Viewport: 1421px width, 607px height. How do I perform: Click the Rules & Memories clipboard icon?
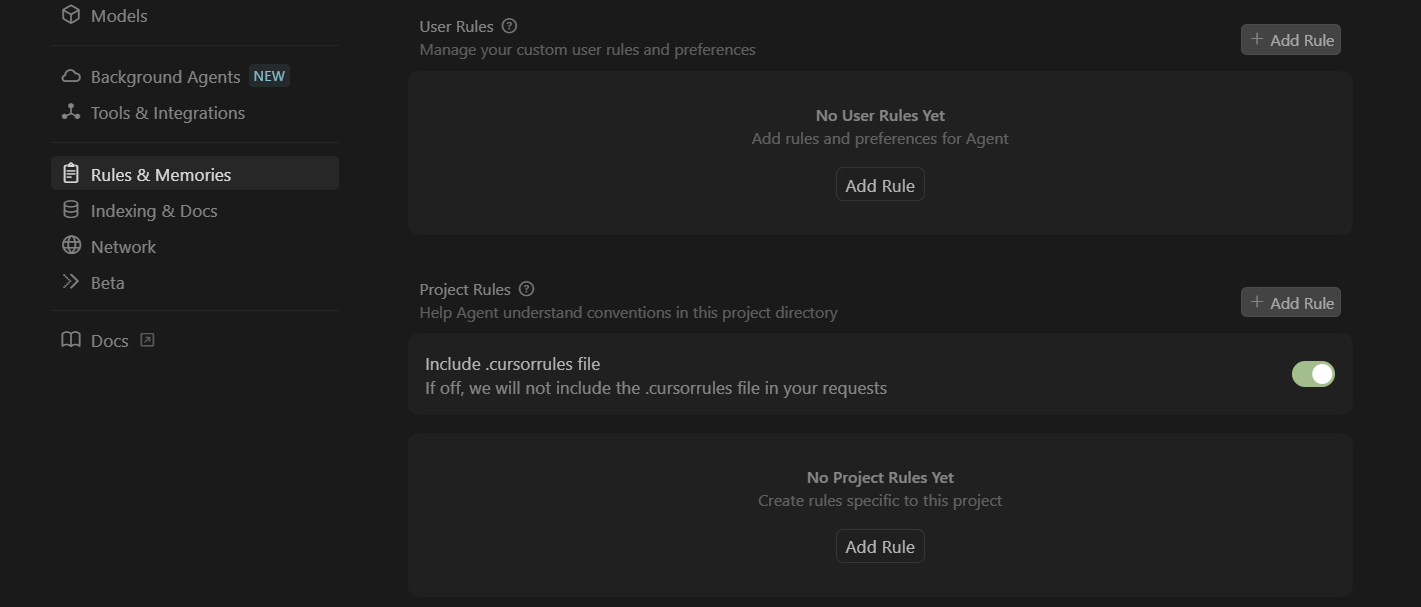(x=70, y=174)
